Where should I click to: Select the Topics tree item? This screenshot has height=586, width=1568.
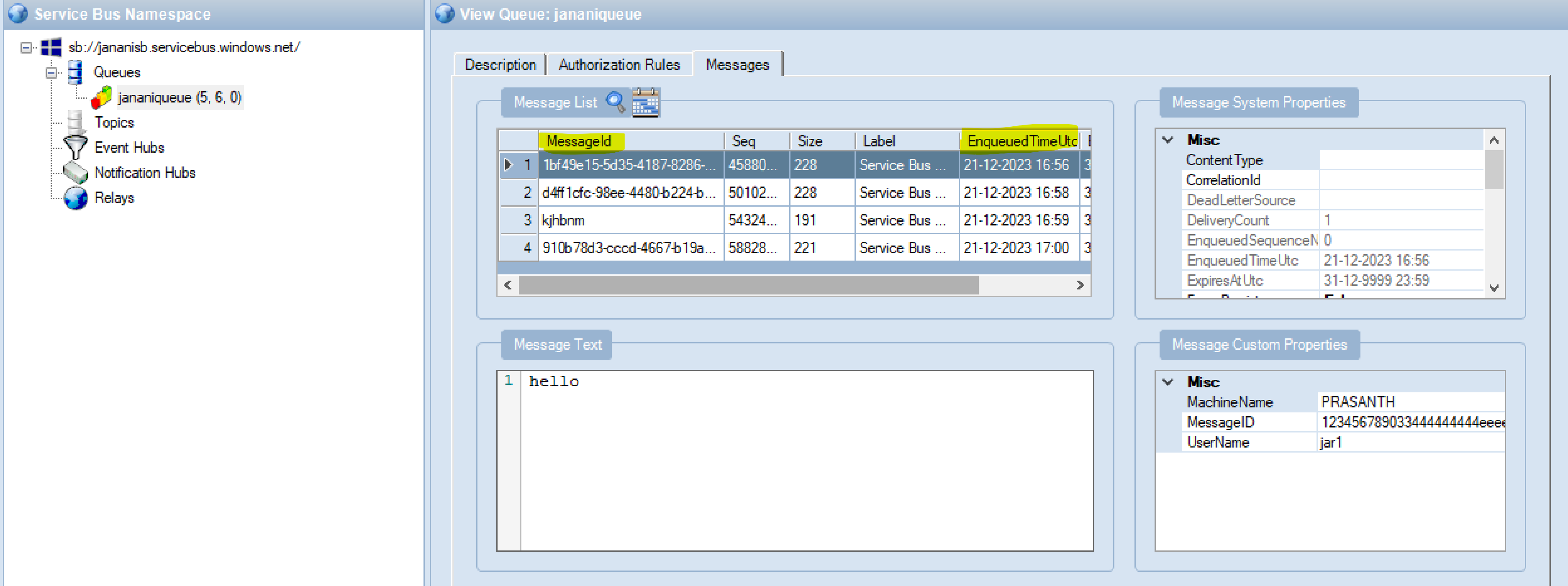click(x=114, y=122)
